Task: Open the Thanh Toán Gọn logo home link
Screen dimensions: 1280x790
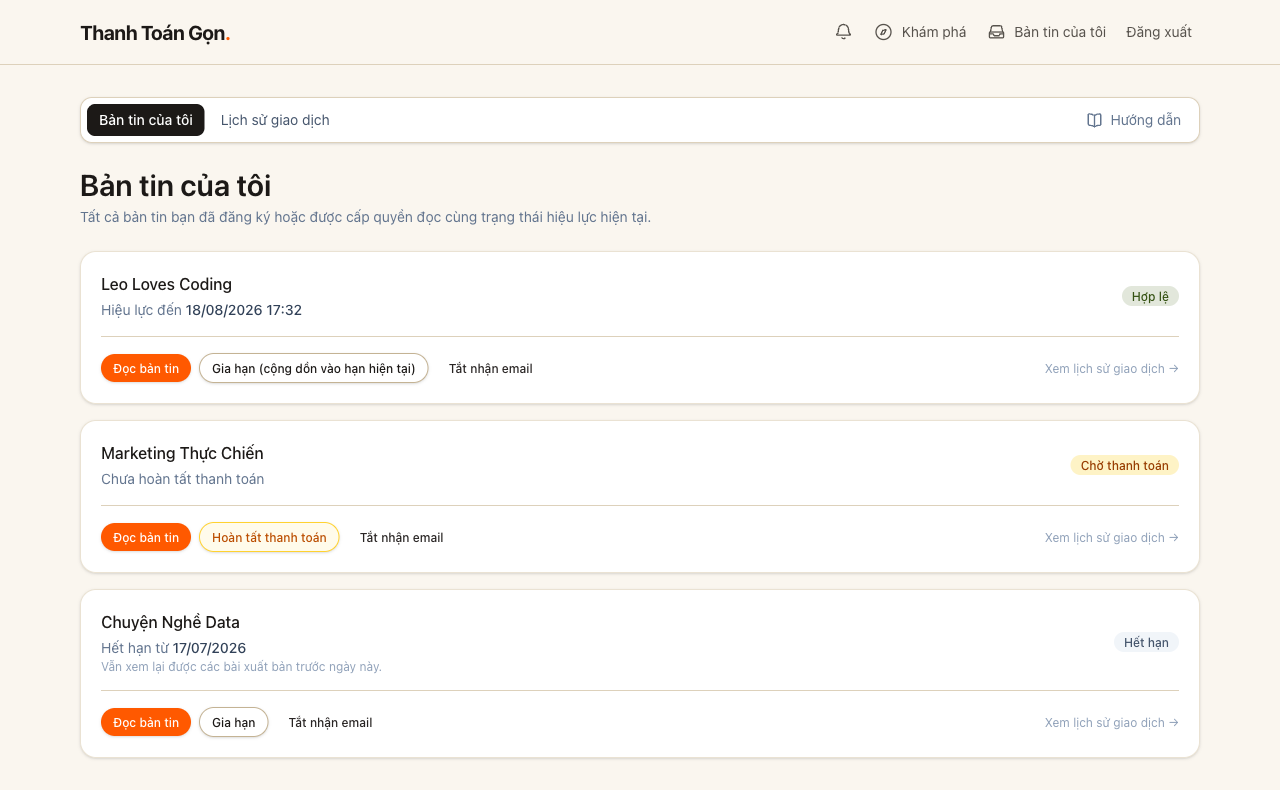Action: (x=155, y=33)
